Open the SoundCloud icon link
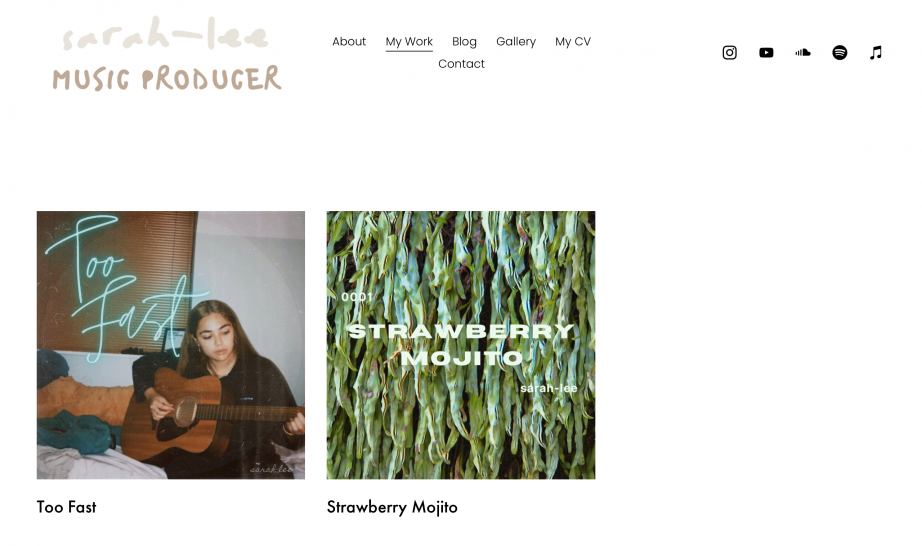 point(803,53)
